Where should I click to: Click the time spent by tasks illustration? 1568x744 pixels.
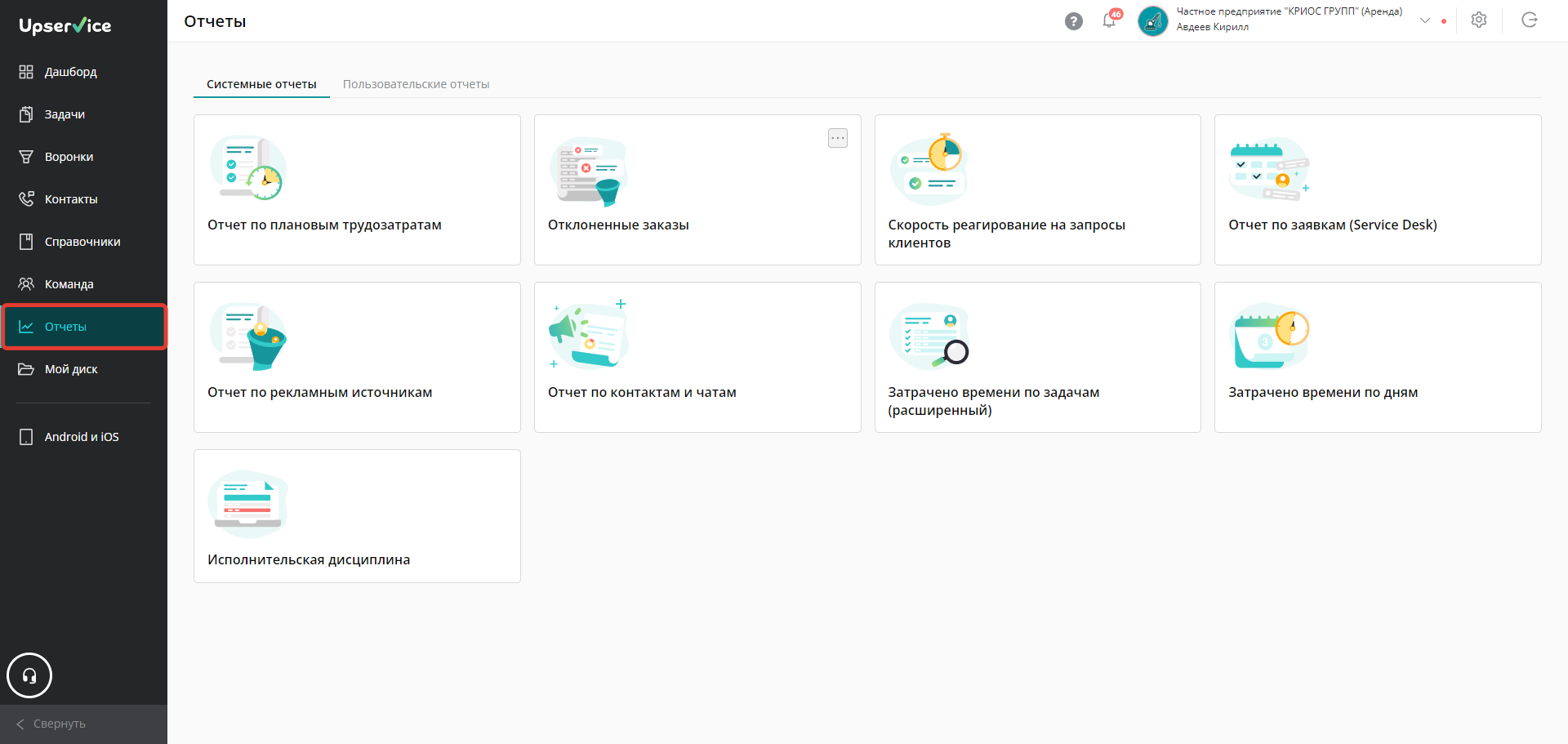pos(929,336)
